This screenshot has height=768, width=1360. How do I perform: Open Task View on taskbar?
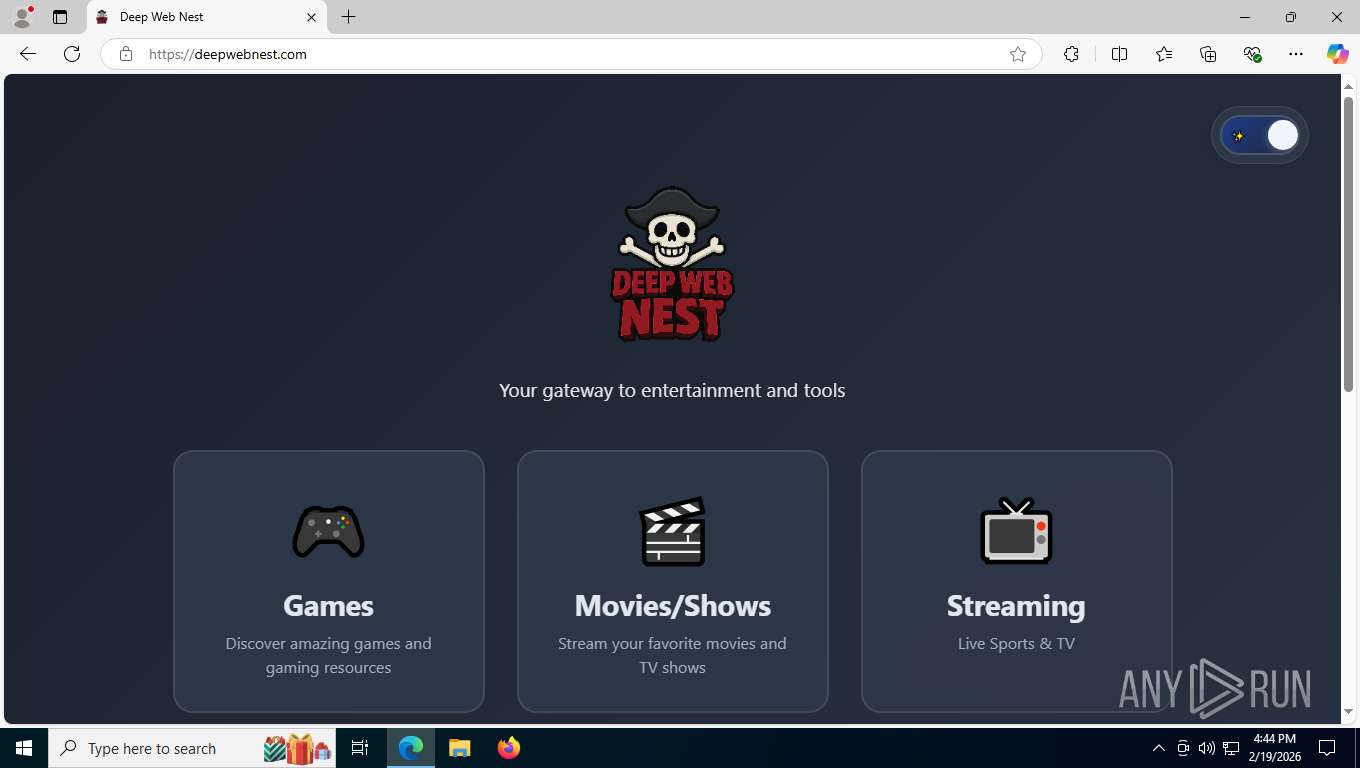pyautogui.click(x=360, y=748)
